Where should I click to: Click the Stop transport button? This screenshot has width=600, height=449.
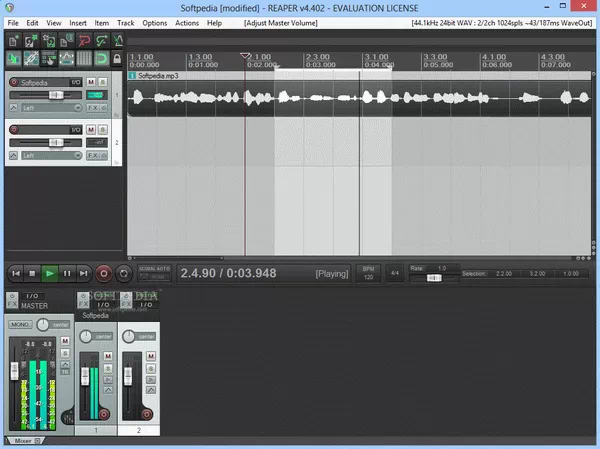(33, 273)
